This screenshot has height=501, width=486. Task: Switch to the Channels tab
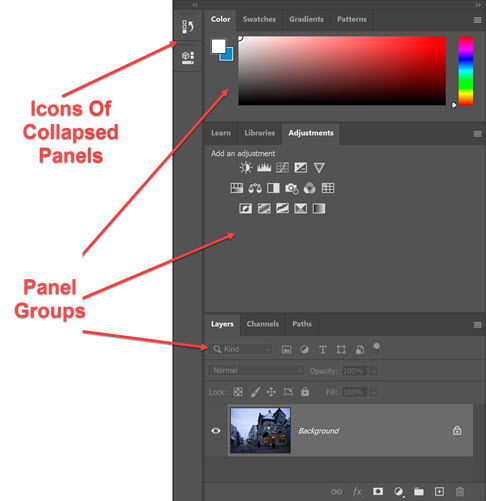(x=263, y=324)
